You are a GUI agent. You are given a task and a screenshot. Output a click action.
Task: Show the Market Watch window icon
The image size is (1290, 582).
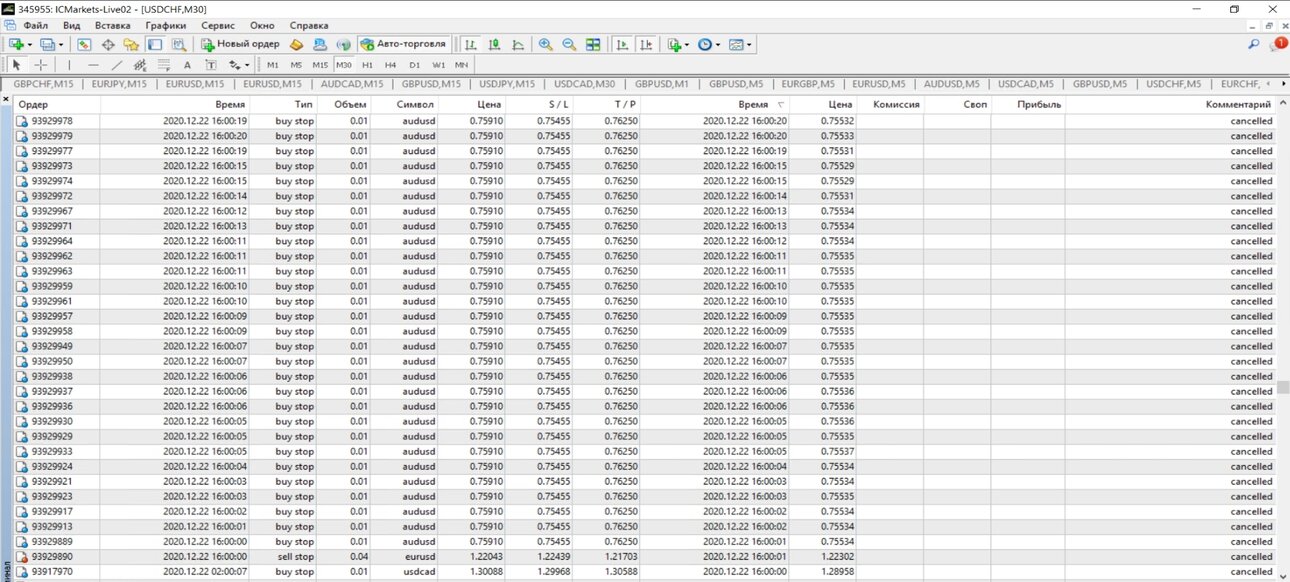[84, 44]
